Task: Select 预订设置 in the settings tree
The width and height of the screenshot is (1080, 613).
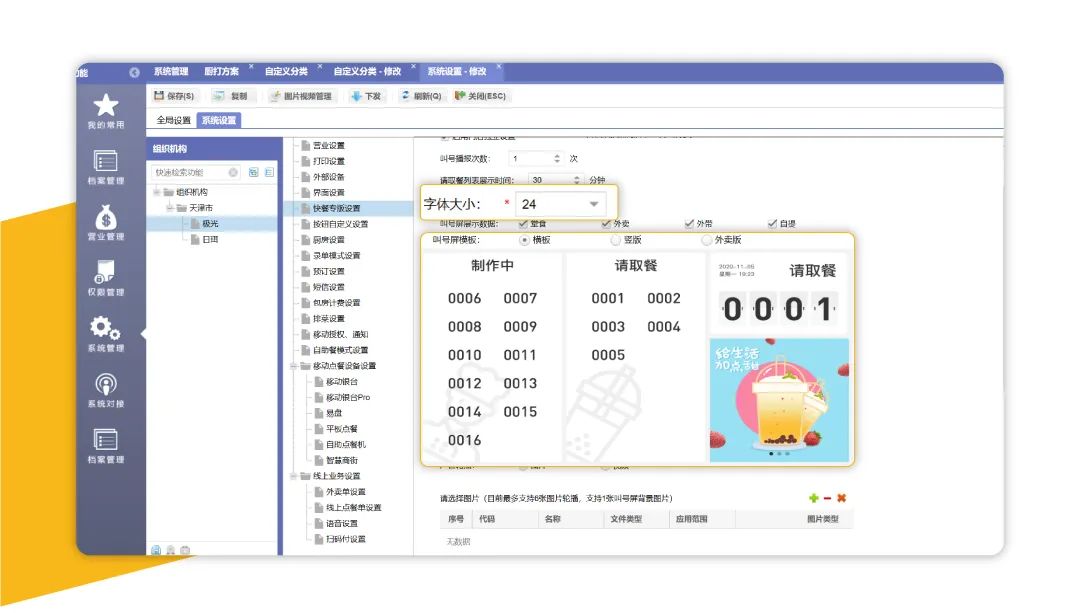Action: click(329, 271)
